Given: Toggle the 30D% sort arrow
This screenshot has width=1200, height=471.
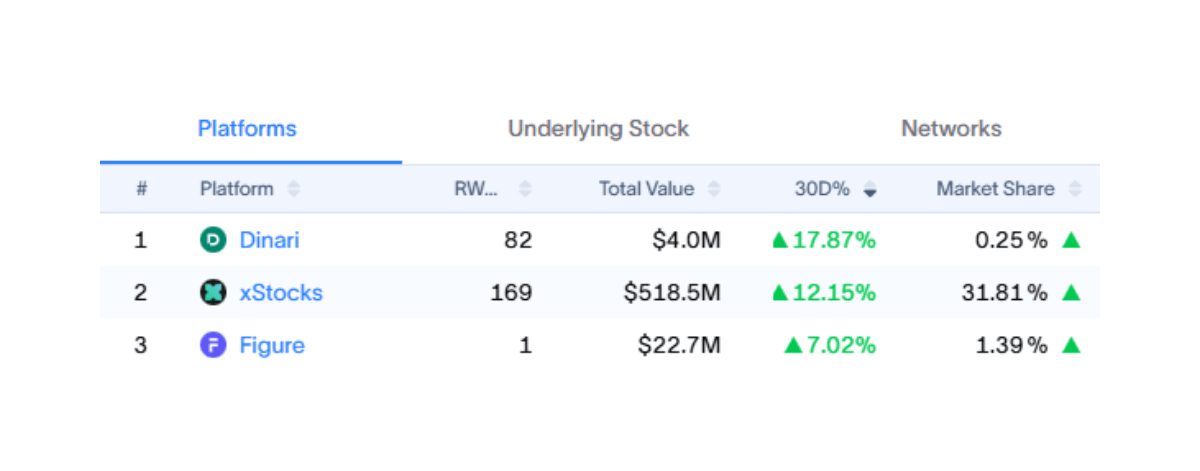Looking at the screenshot, I should click(x=870, y=189).
